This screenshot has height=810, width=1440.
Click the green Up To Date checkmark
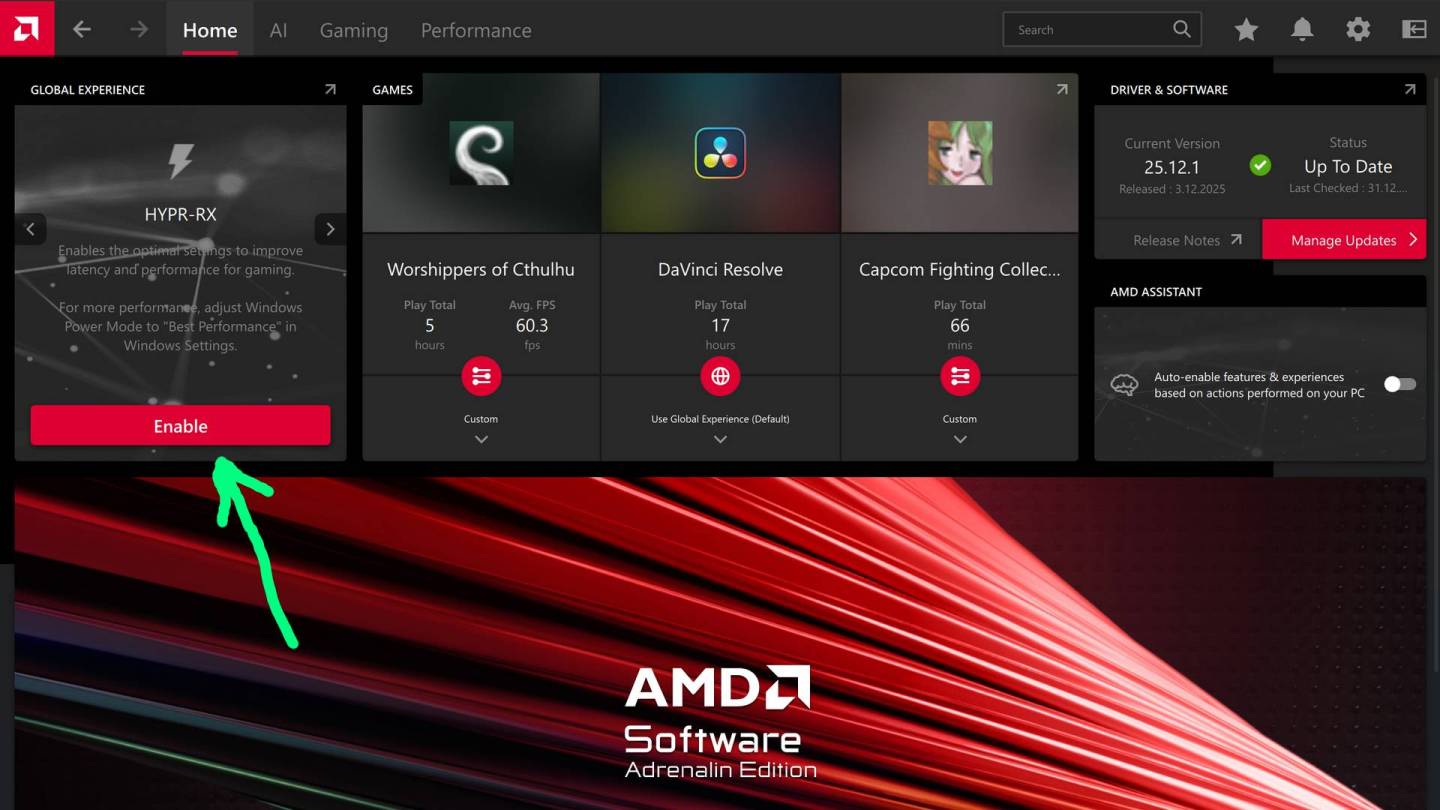click(1260, 165)
